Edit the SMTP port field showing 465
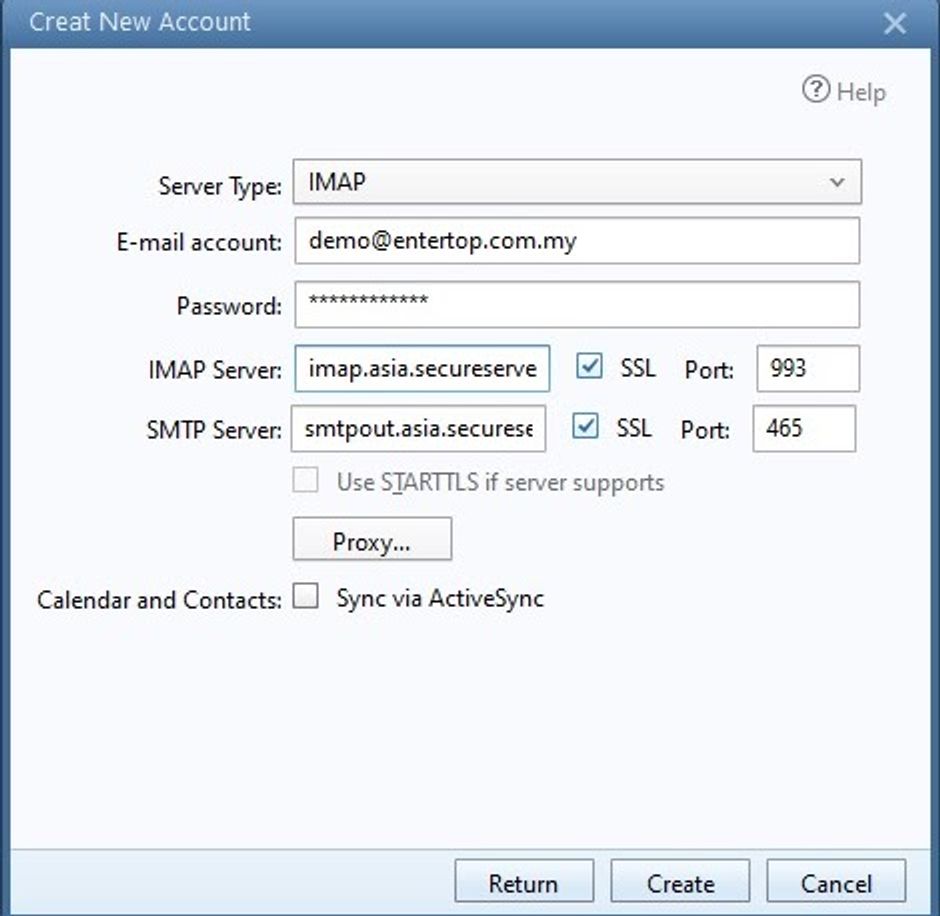The image size is (940, 916). [803, 429]
